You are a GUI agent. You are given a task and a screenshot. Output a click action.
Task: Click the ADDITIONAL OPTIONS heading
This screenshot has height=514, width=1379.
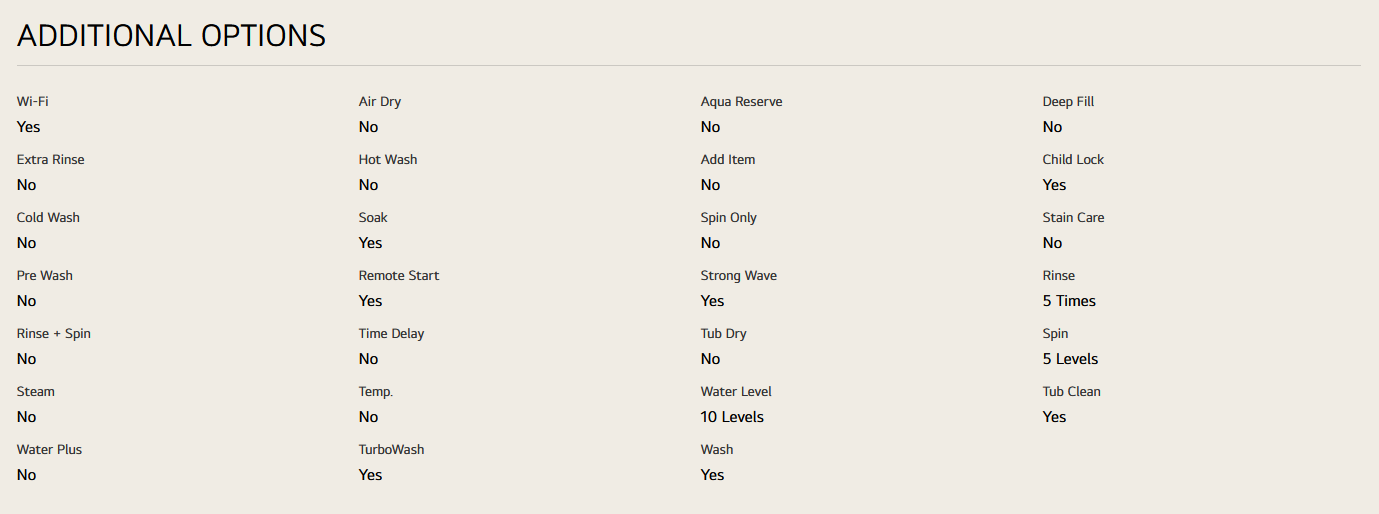[171, 36]
